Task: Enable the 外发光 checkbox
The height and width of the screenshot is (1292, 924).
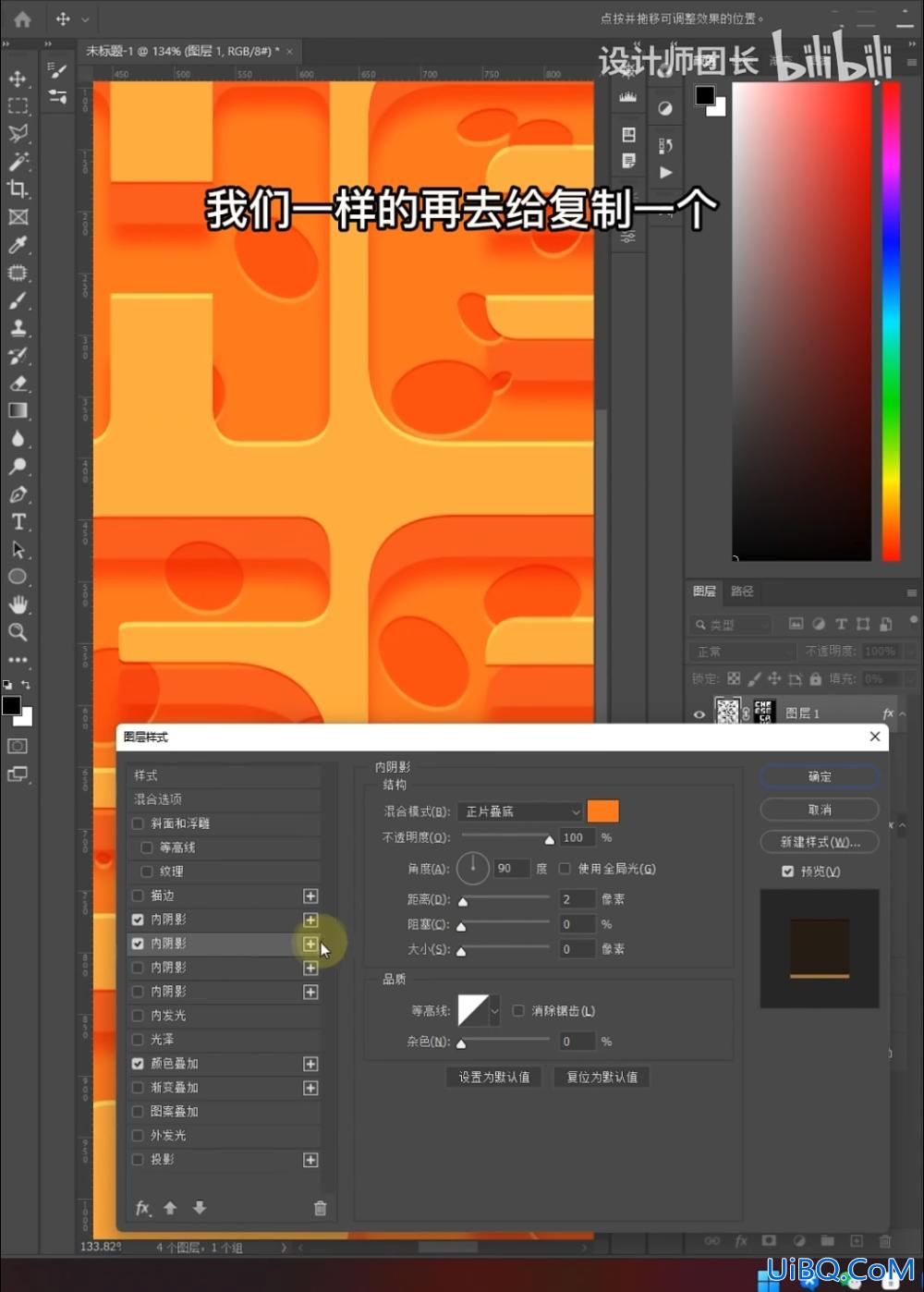Action: coord(138,1136)
